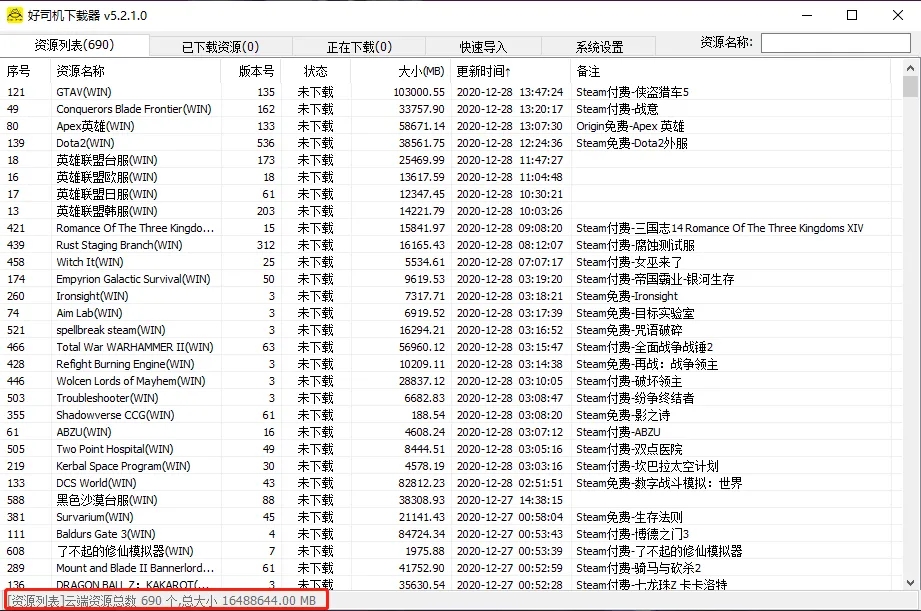Select the 黑色沙漠台服(WIN) row
The image size is (921, 611).
(451, 501)
